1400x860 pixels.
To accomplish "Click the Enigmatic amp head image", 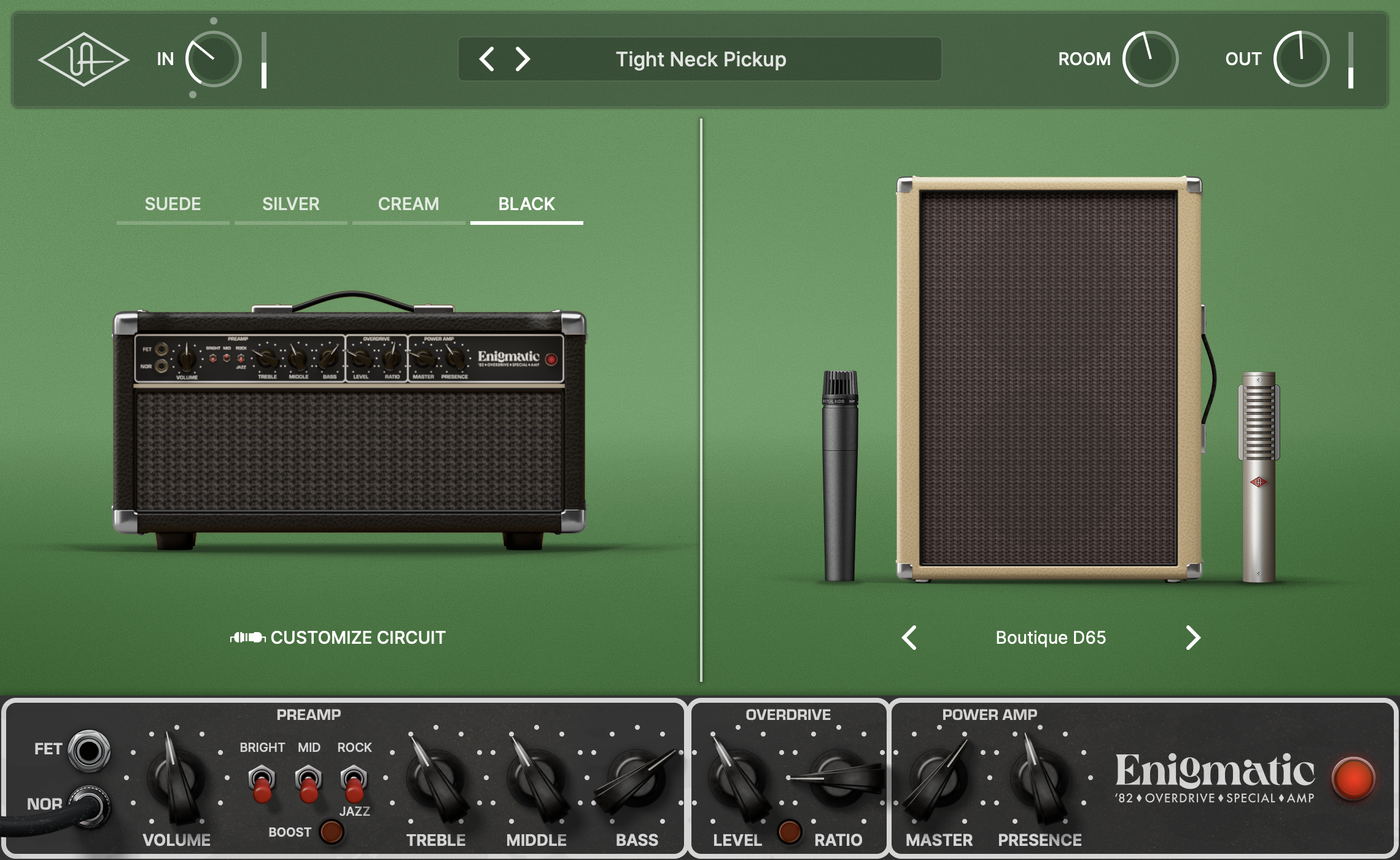I will [349, 421].
